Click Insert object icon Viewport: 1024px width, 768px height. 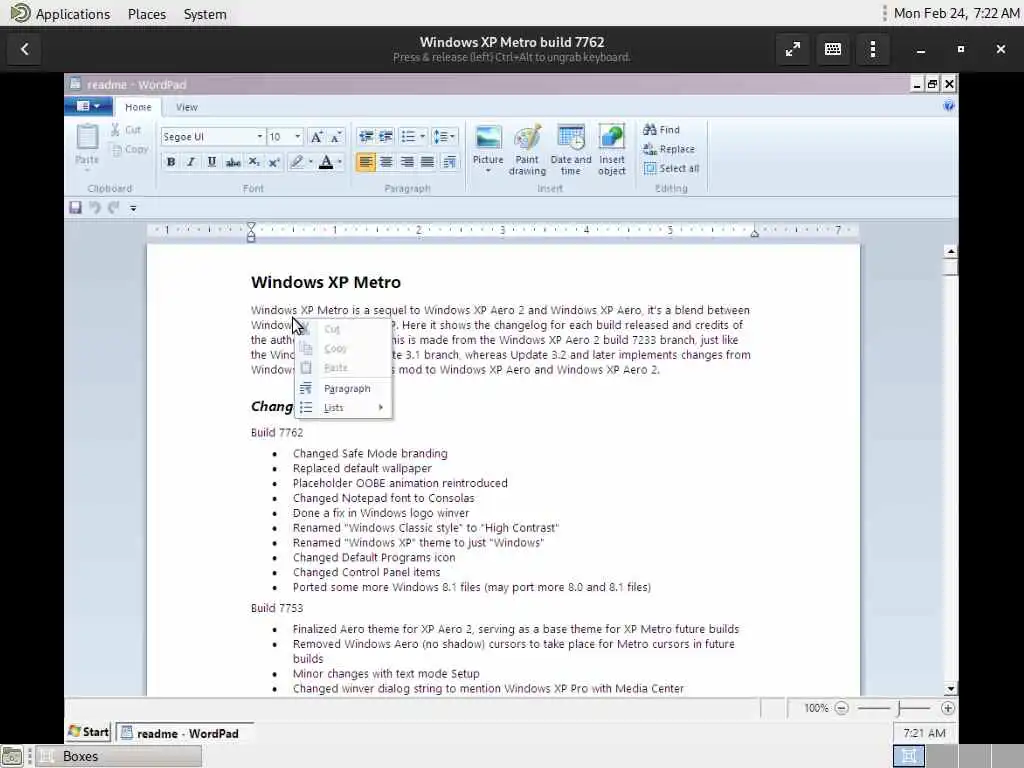612,150
